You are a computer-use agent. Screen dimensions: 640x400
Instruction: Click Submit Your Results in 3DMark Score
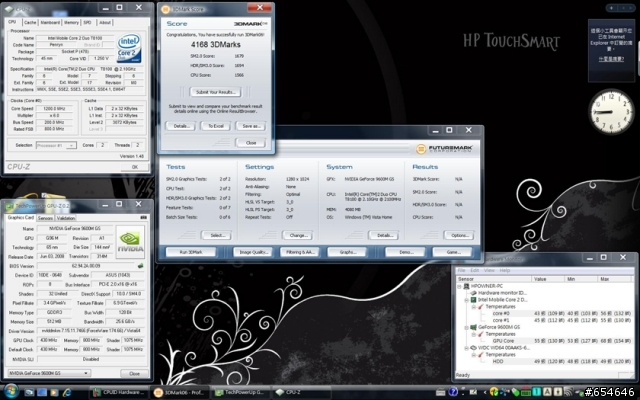coord(216,92)
